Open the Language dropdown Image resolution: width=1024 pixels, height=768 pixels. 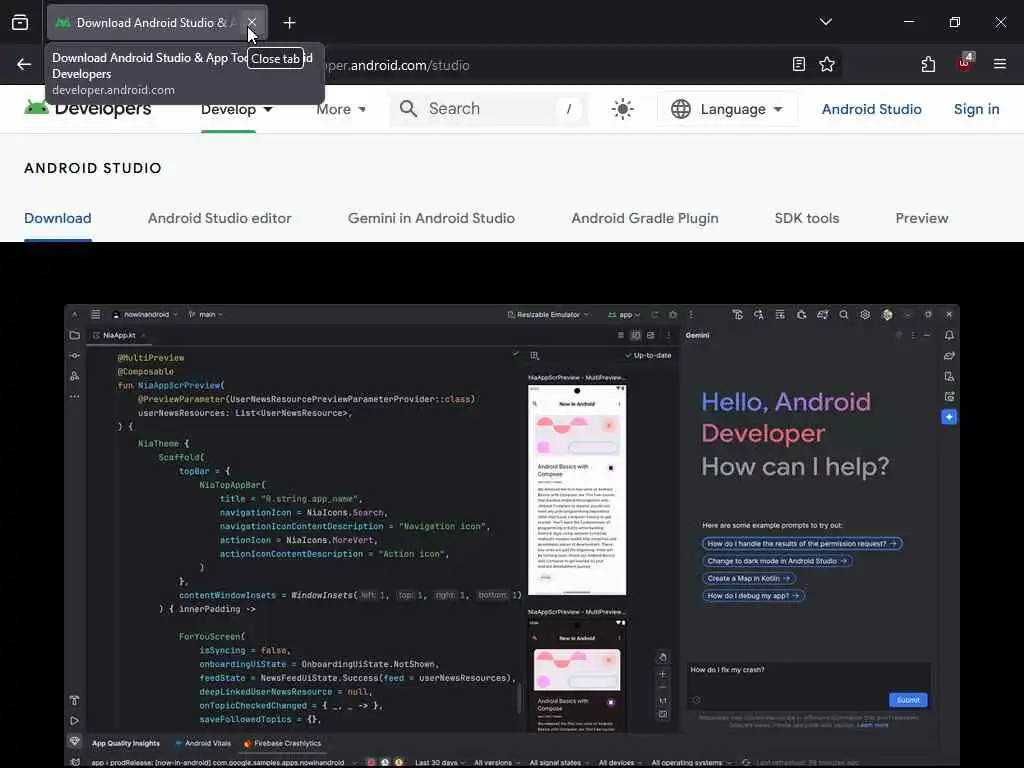tap(726, 109)
